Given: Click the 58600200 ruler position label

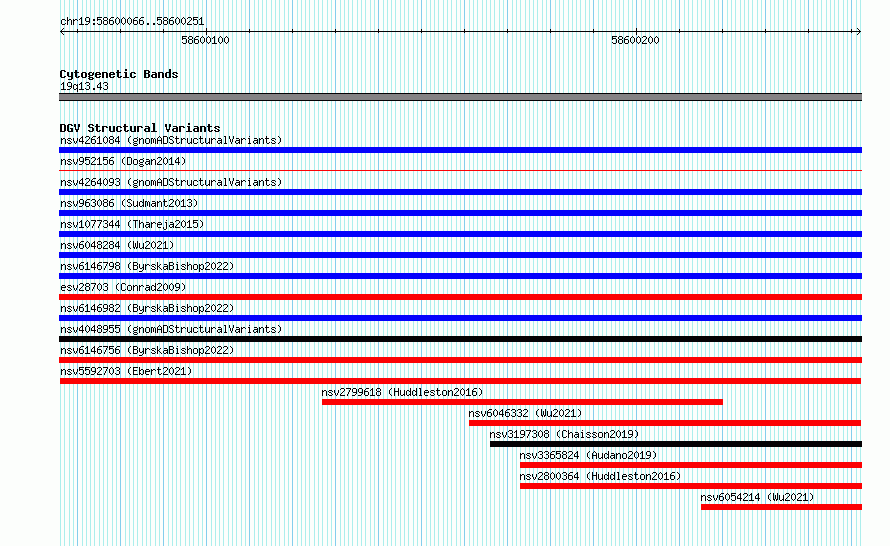Looking at the screenshot, I should click(x=635, y=40).
